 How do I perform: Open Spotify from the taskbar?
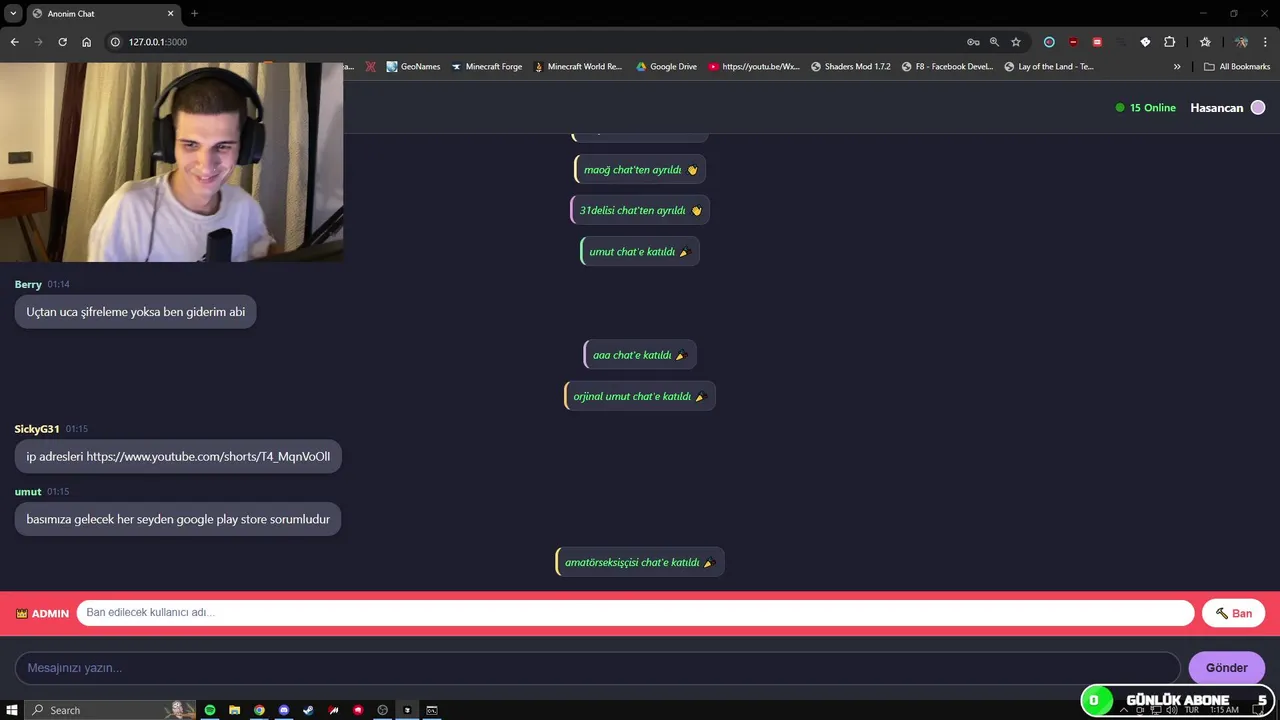[x=210, y=710]
